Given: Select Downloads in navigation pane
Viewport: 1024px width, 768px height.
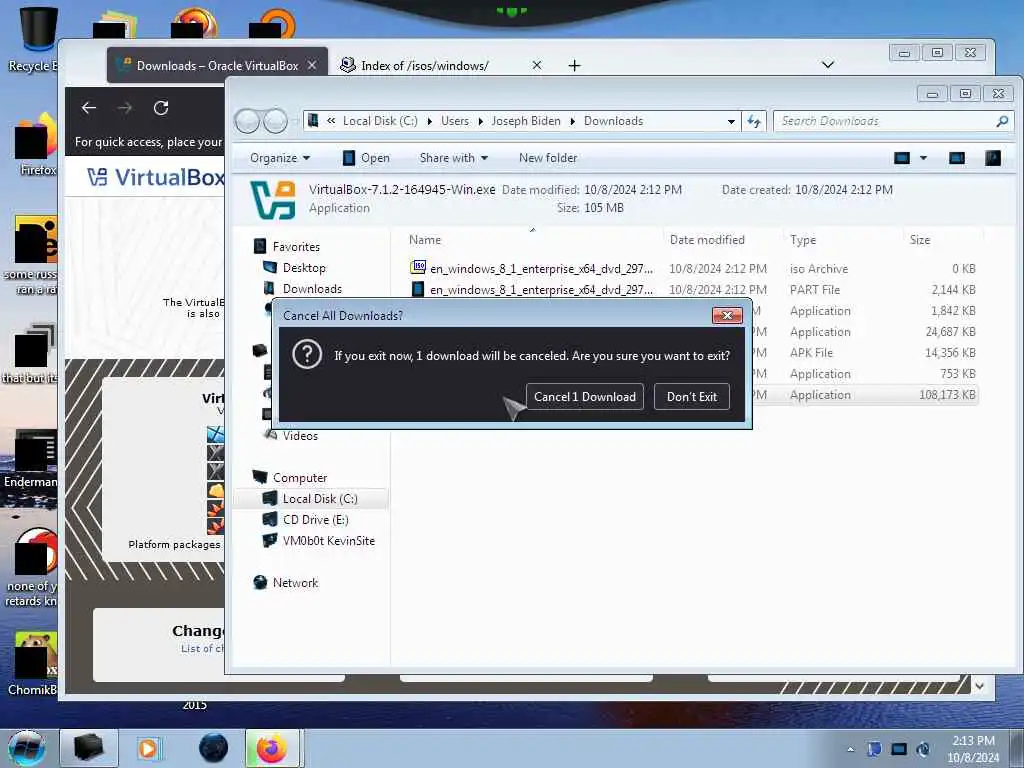Looking at the screenshot, I should tap(312, 289).
